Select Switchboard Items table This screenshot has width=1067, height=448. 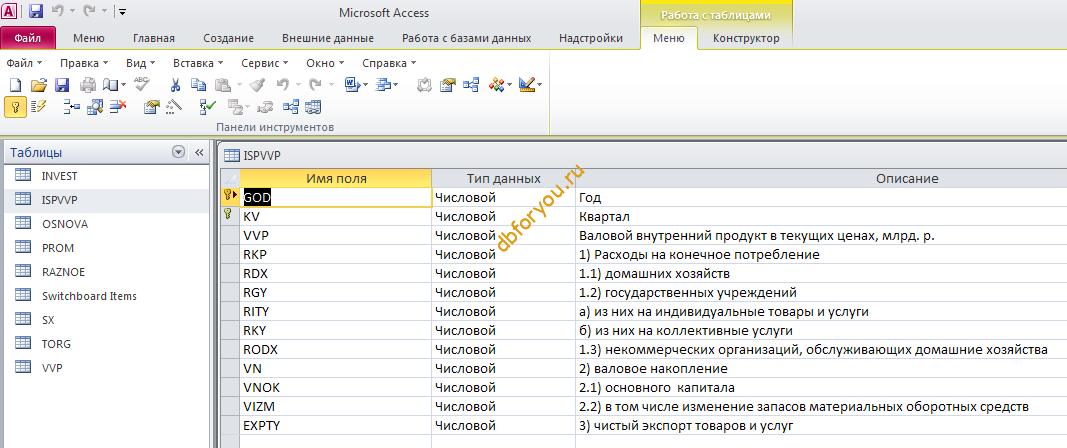[106, 295]
